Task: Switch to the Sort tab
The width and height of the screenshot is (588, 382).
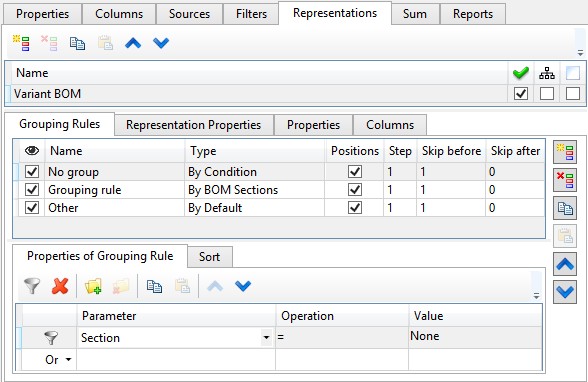Action: tap(209, 257)
